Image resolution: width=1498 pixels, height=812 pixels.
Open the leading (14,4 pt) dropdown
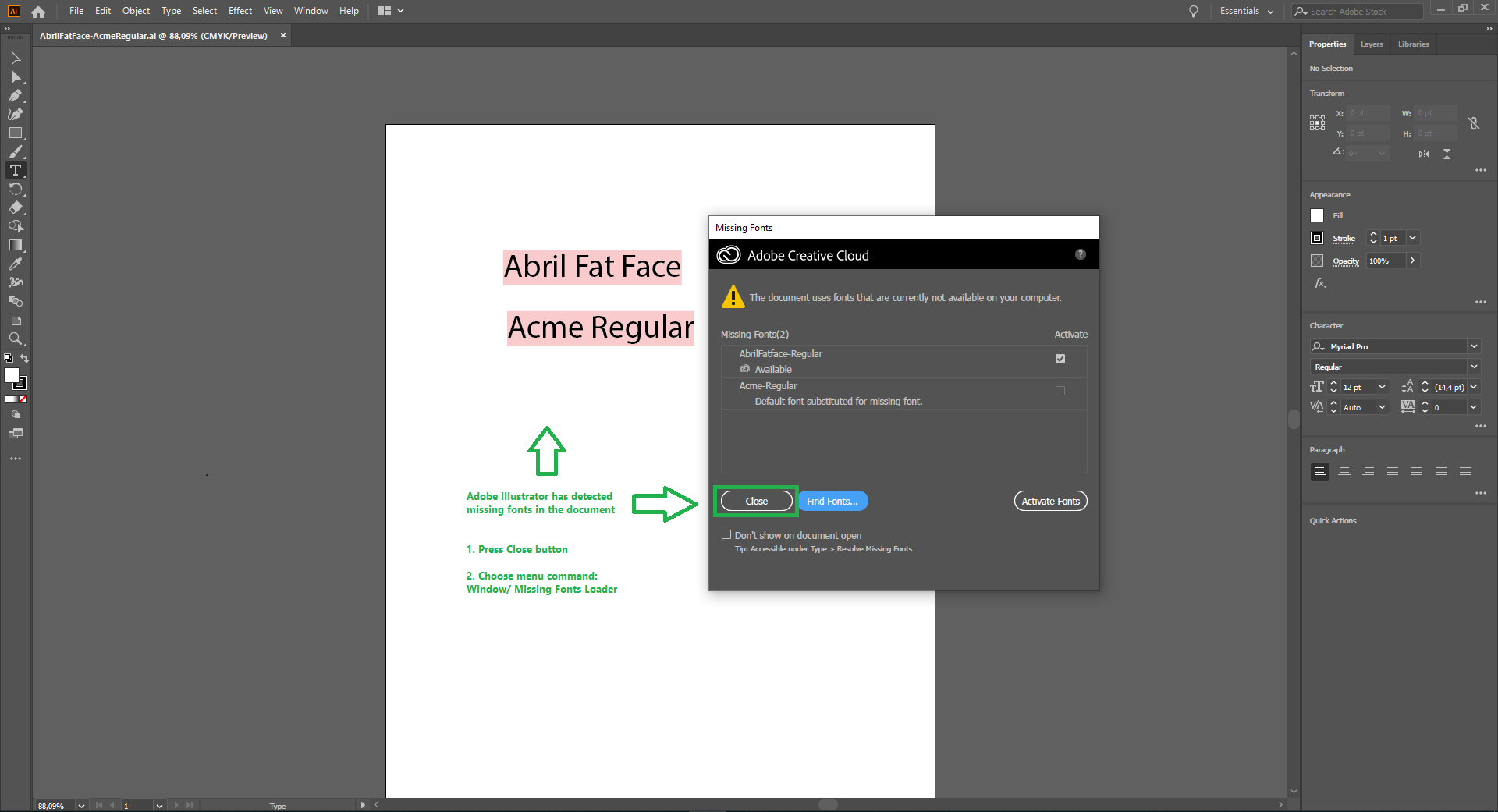(x=1474, y=387)
